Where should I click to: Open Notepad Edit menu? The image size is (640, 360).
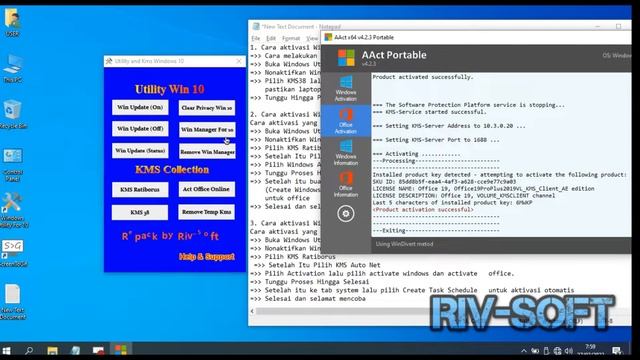271,38
